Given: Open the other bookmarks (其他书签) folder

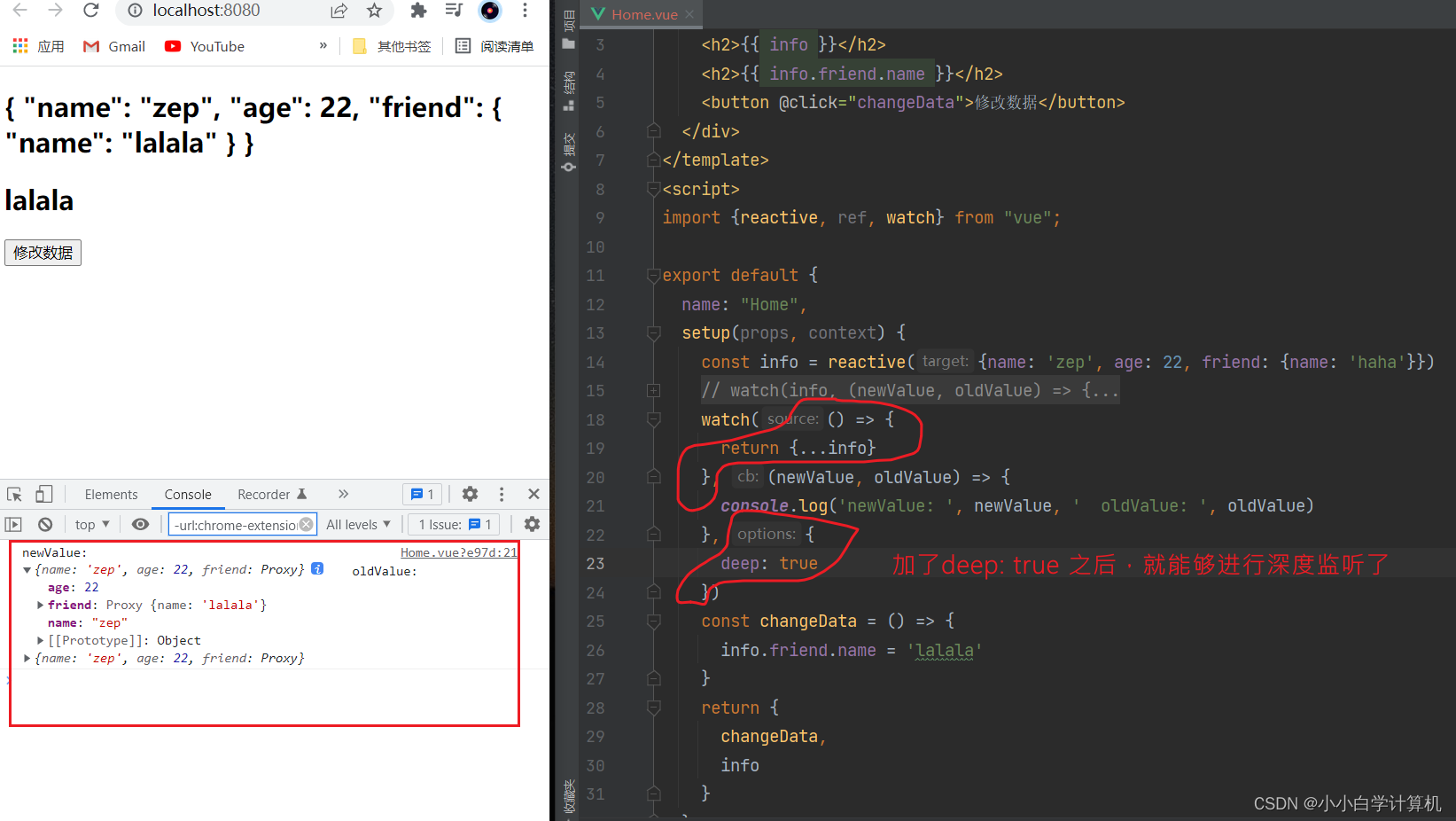Looking at the screenshot, I should click(392, 46).
